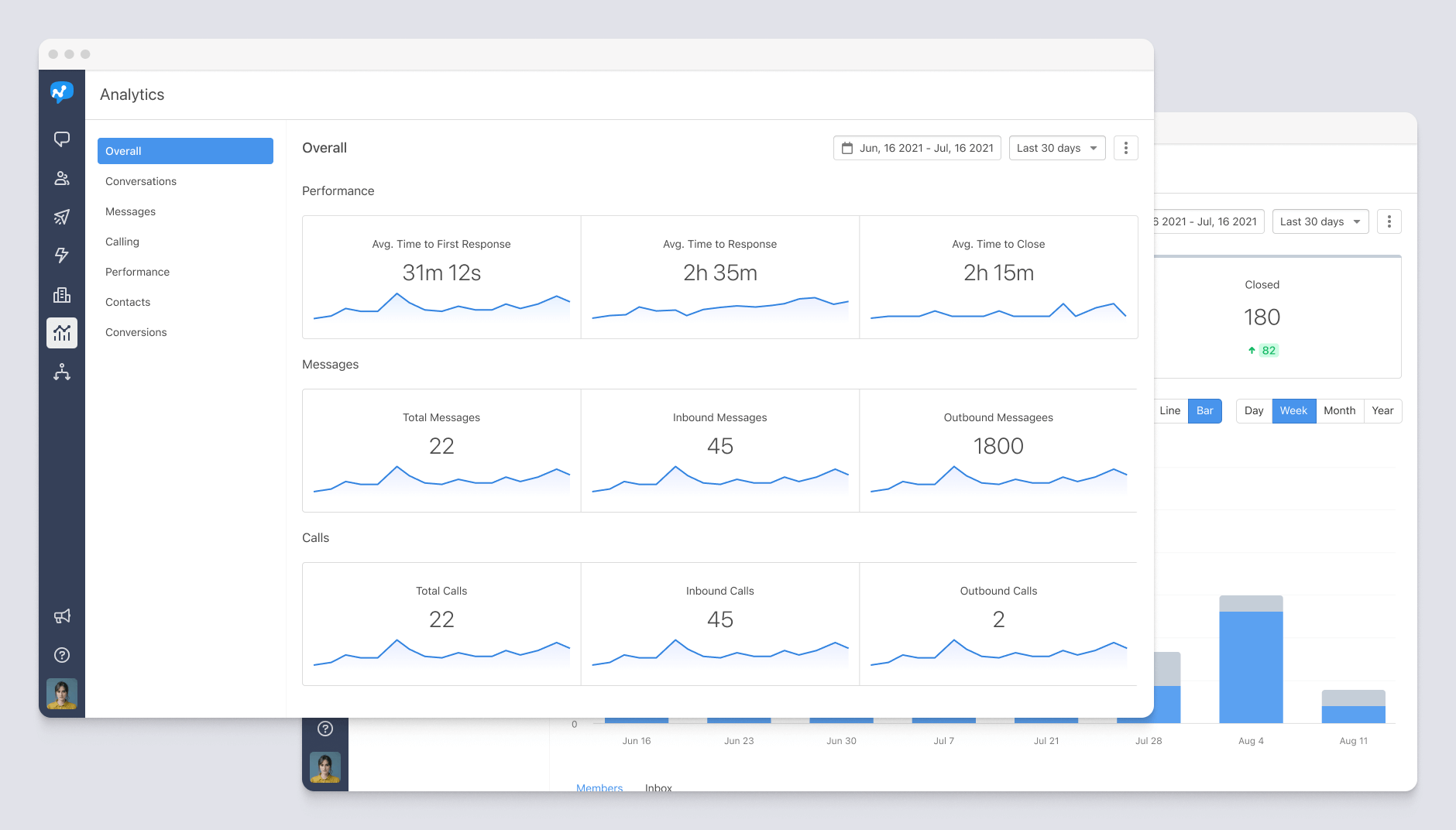This screenshot has height=830, width=1456.
Task: Open the three-dot options menu near date range
Action: point(1126,147)
